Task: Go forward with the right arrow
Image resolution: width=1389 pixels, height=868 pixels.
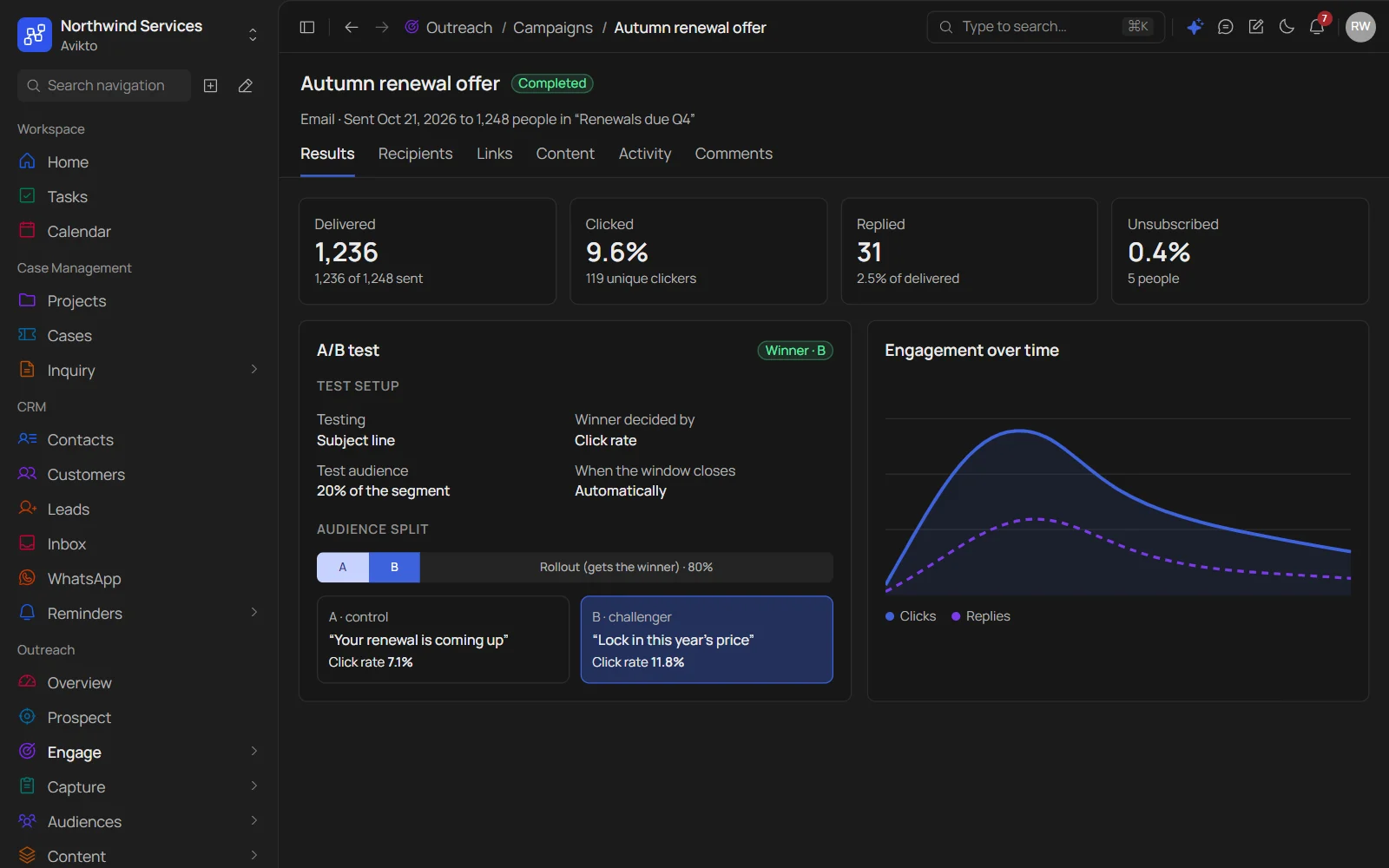Action: [382, 27]
